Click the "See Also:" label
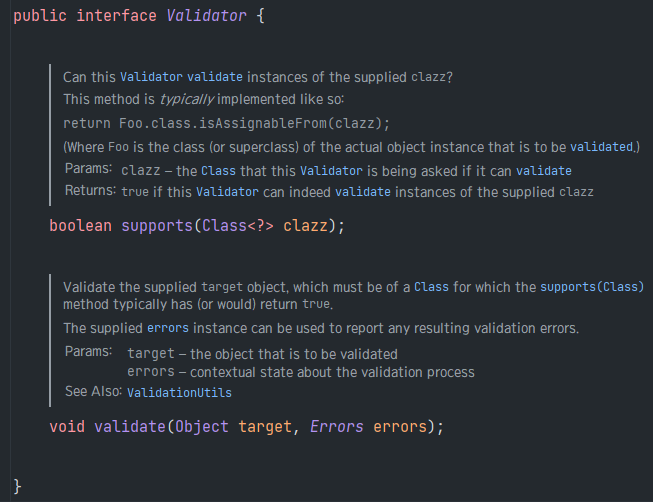The image size is (653, 502). pyautogui.click(x=93, y=392)
